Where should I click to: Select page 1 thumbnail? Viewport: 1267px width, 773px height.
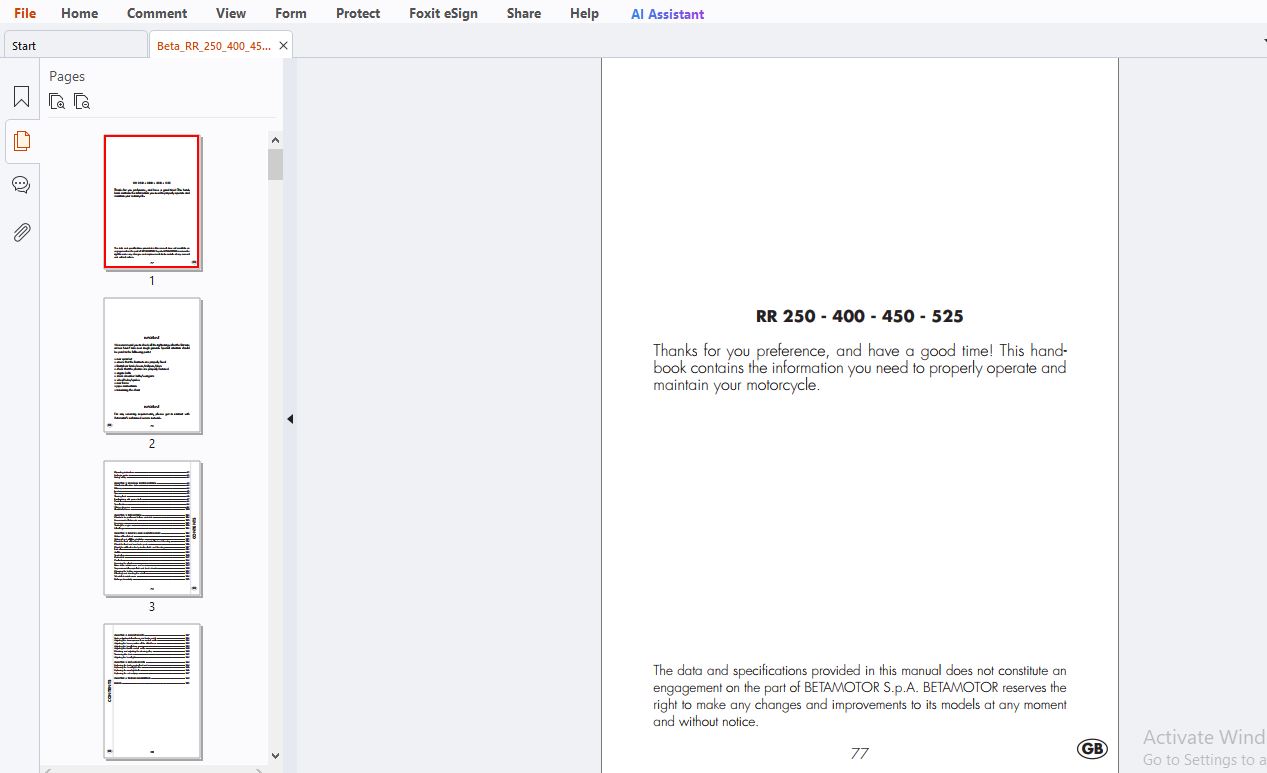pyautogui.click(x=152, y=202)
